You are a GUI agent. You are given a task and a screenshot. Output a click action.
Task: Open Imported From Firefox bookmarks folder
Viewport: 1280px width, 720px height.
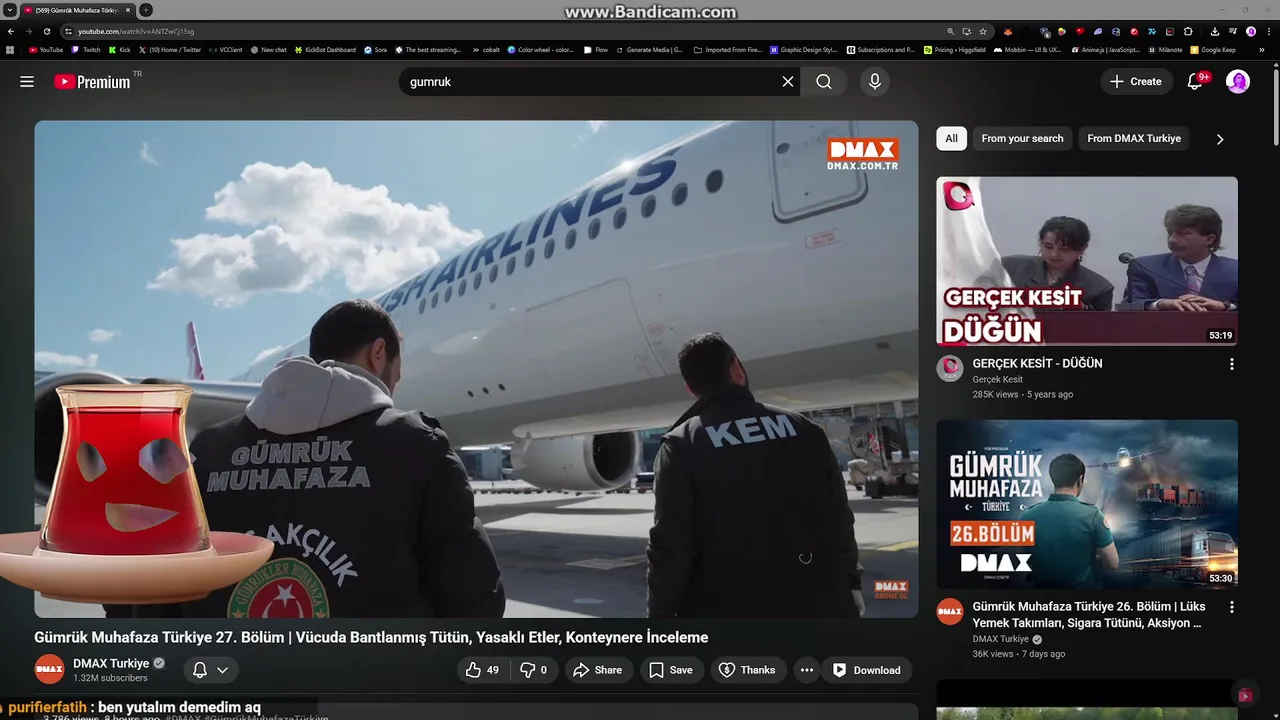coord(728,49)
